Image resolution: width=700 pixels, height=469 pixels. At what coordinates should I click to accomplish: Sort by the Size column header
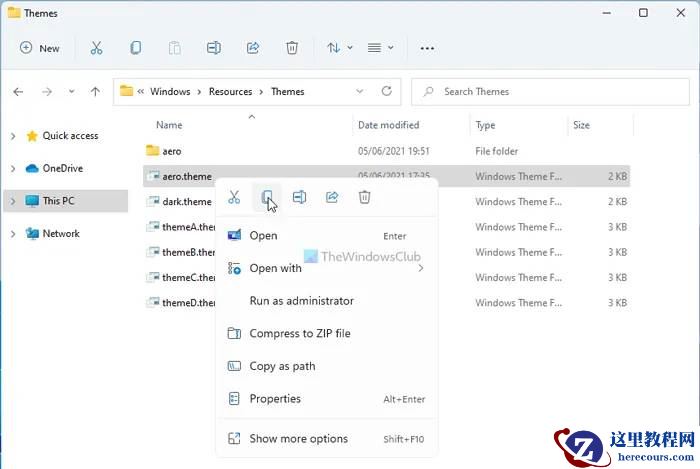pos(581,125)
